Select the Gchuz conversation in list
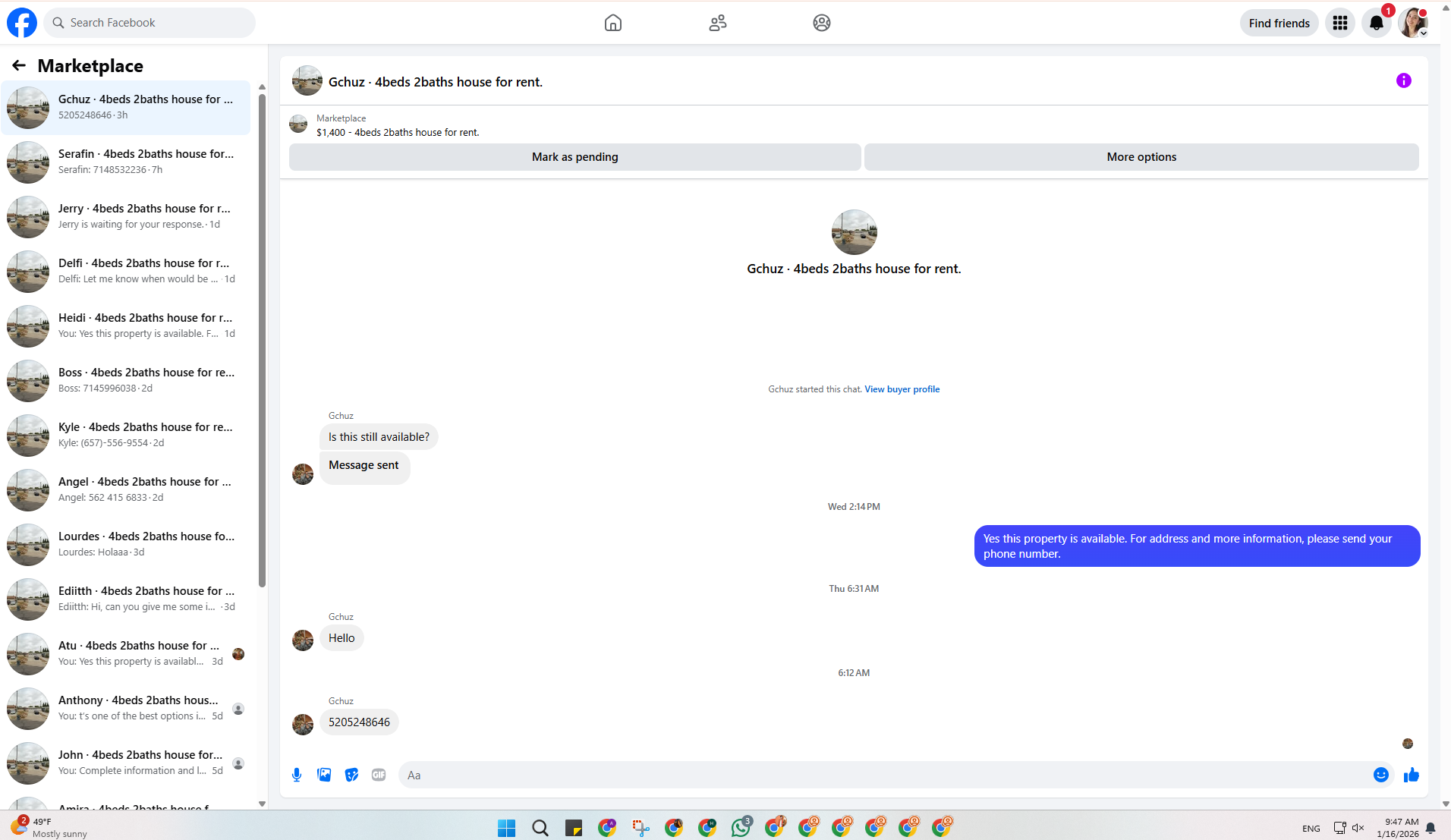 pyautogui.click(x=126, y=108)
